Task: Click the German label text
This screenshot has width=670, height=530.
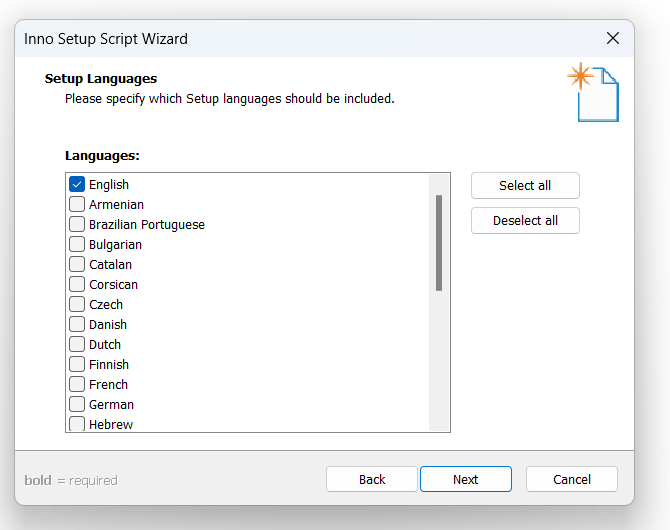Action: point(112,404)
